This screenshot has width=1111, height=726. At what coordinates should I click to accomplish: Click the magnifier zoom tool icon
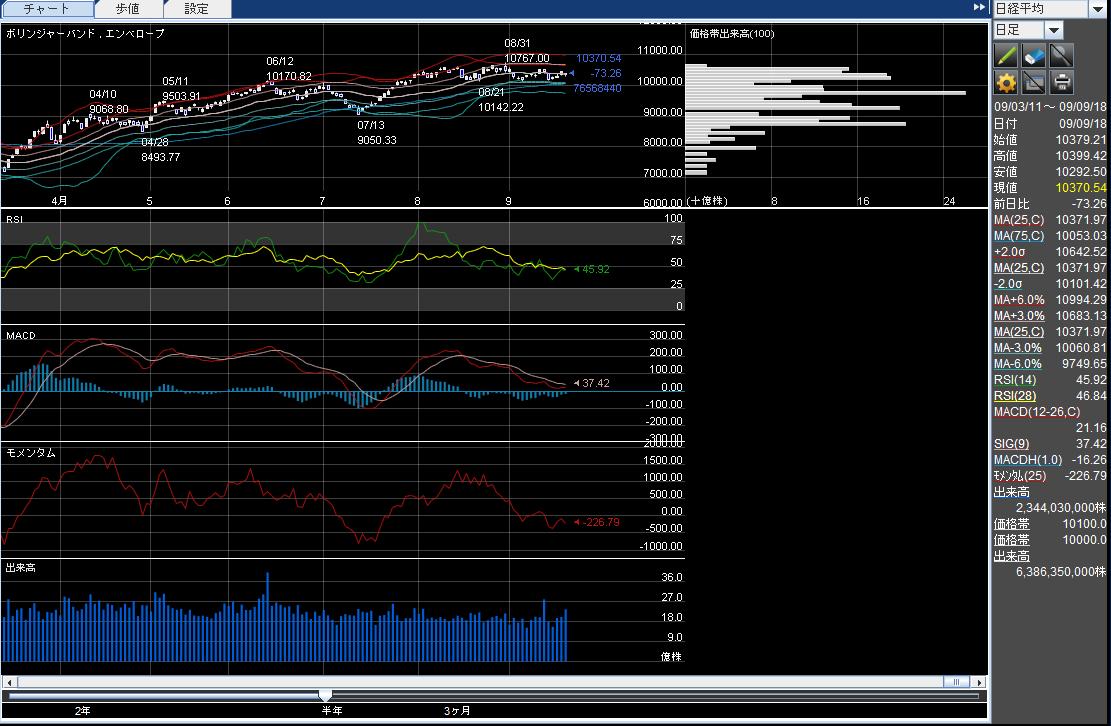pyautogui.click(x=1061, y=55)
